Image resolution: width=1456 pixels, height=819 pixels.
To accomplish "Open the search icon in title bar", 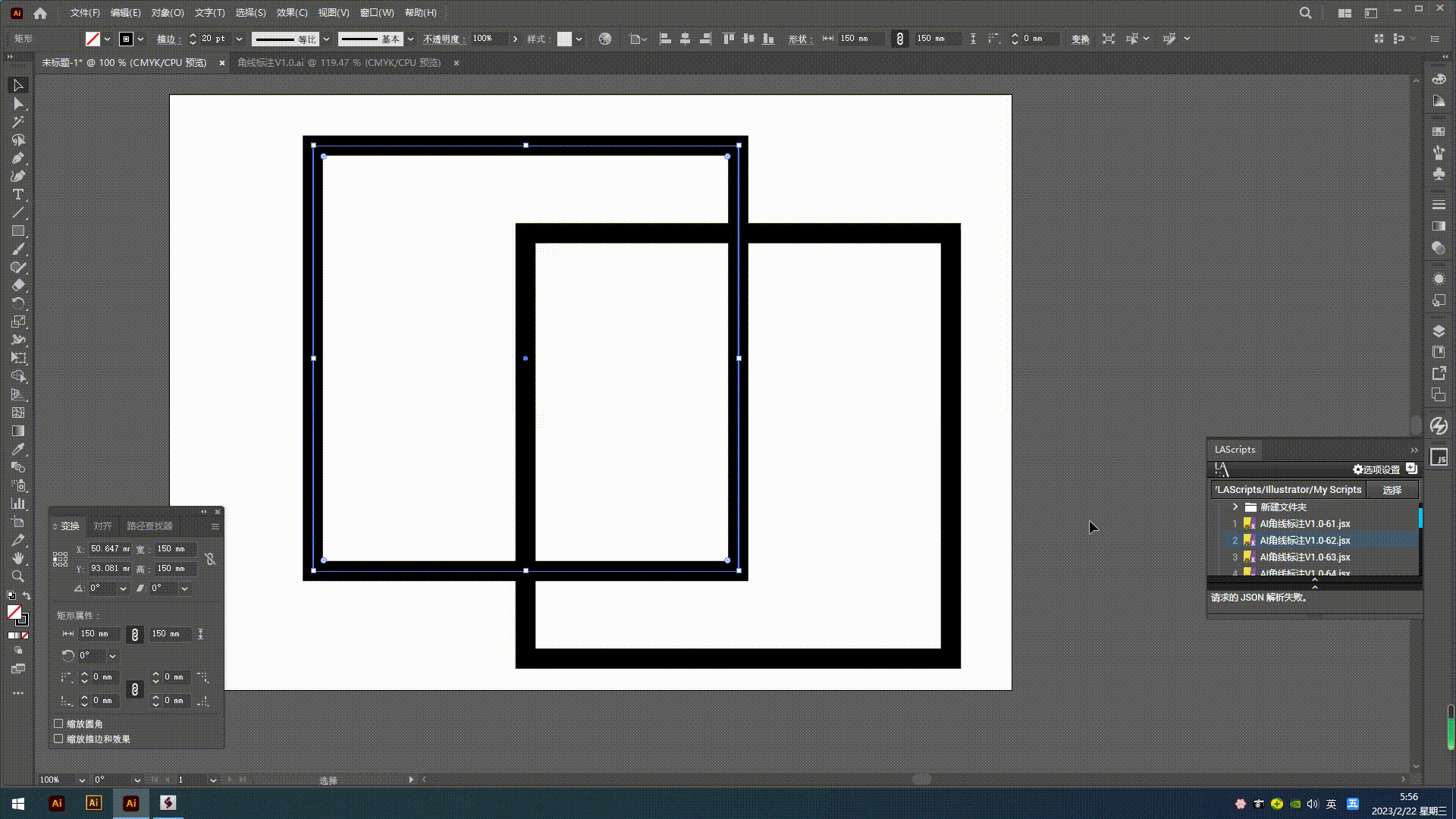I will 1306,13.
